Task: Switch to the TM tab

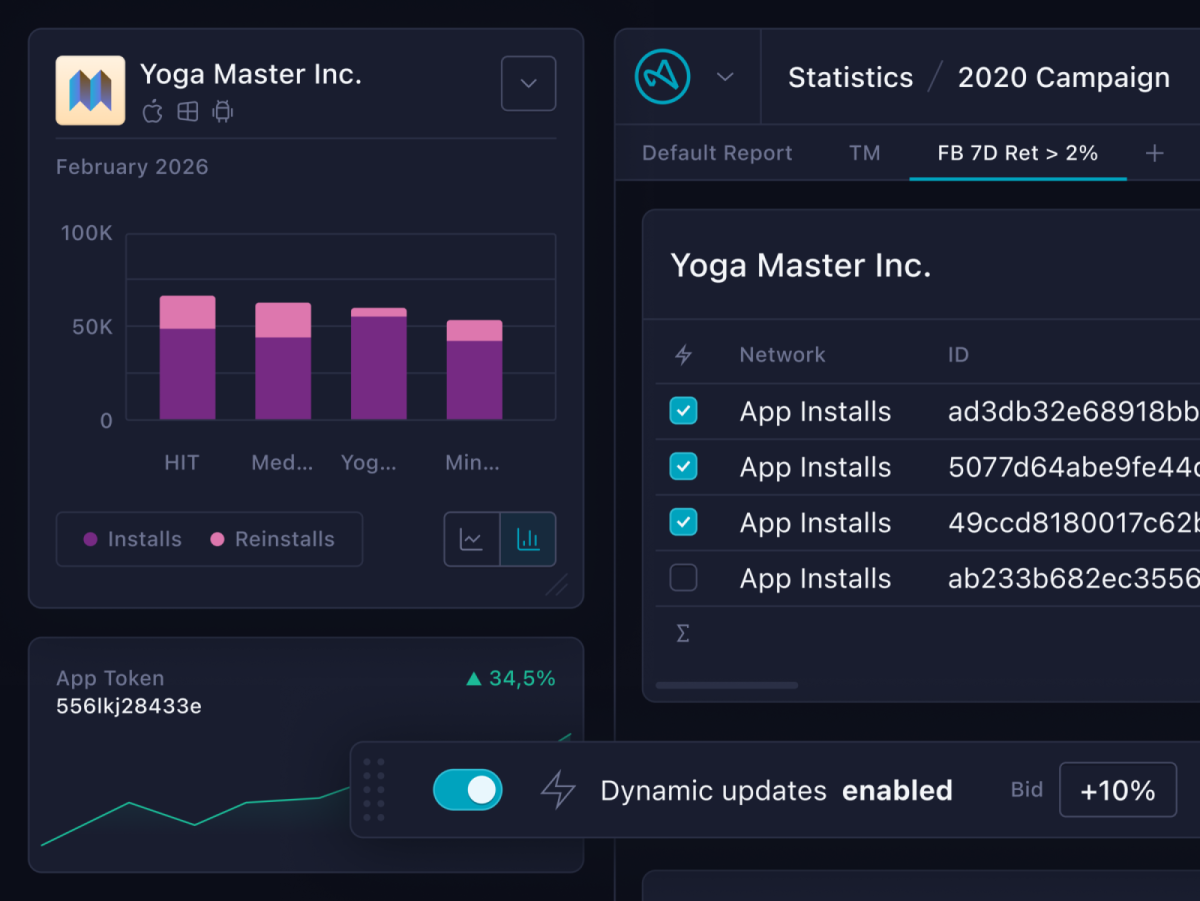Action: 865,153
